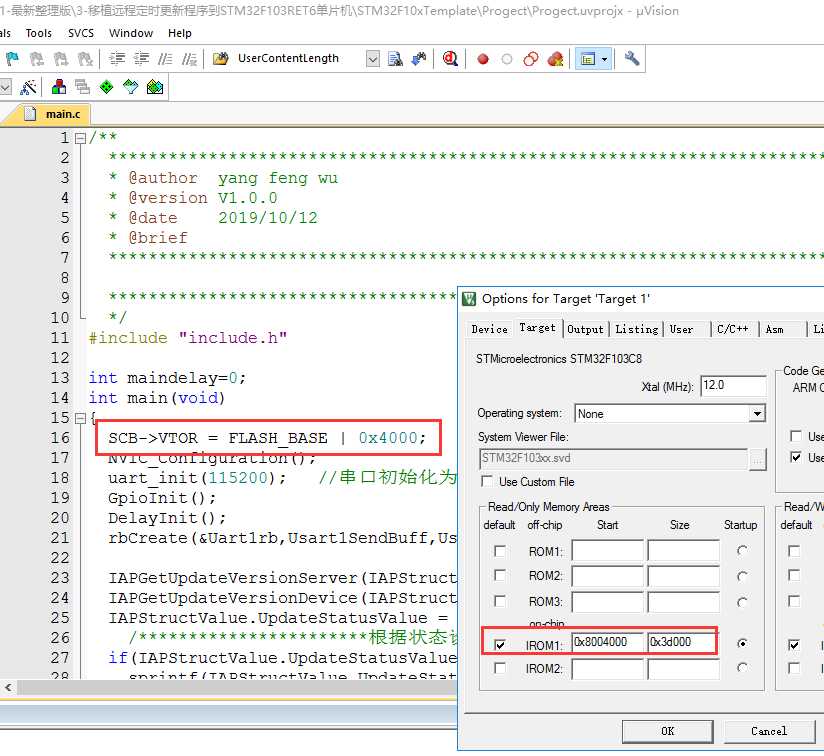Image resolution: width=824 pixels, height=756 pixels.
Task: Switch to the Asm tab
Action: pos(775,329)
